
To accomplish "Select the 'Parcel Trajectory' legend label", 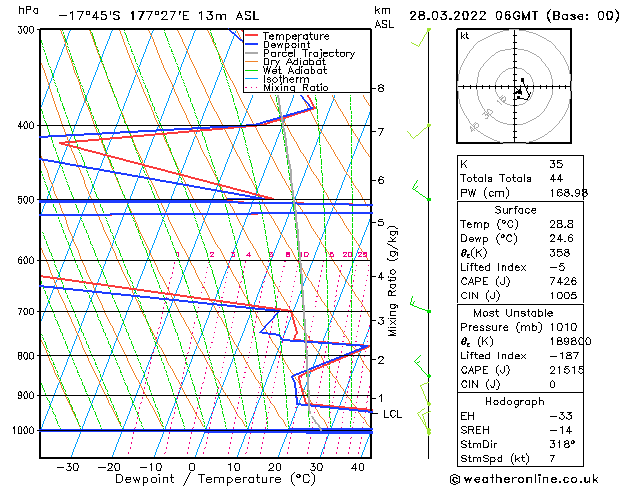I will (x=309, y=53).
